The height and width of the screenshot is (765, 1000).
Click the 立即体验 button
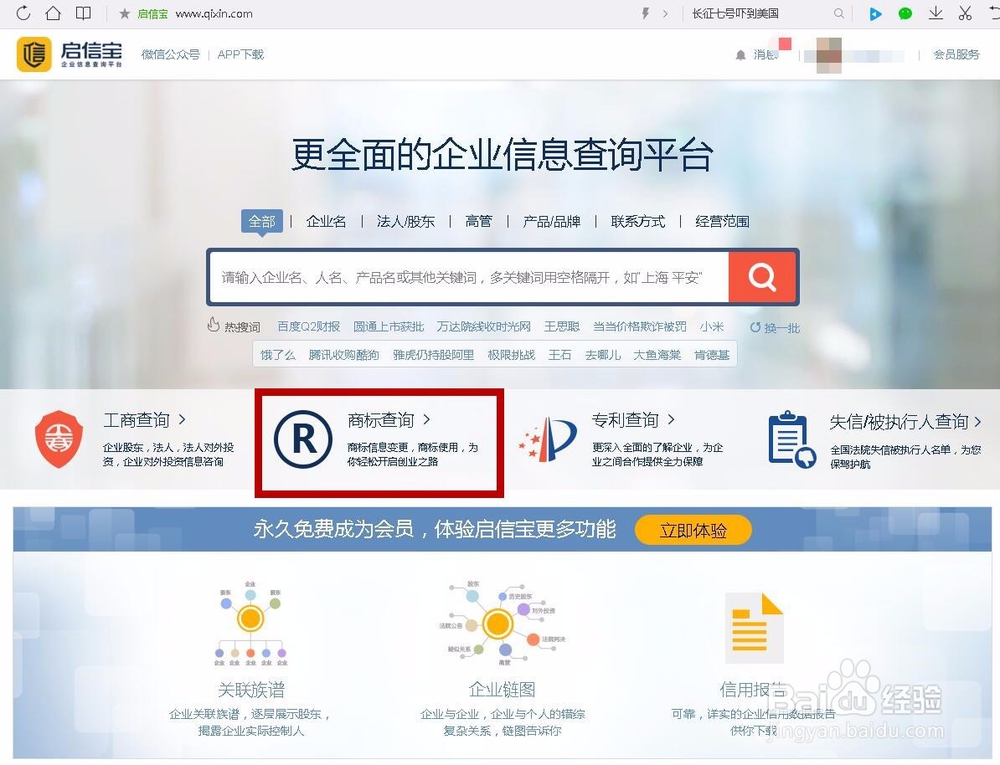pos(693,530)
